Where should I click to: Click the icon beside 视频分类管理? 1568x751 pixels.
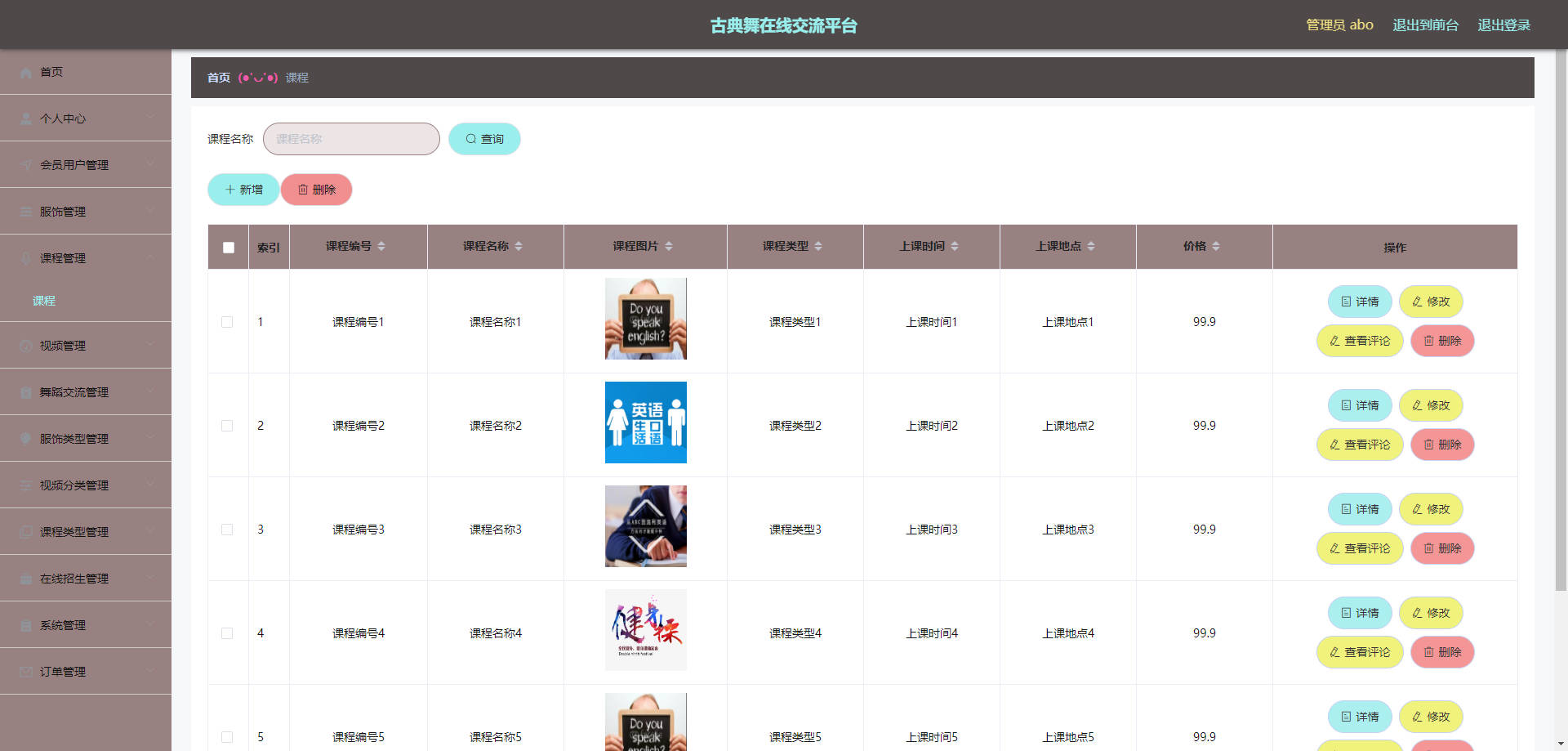coord(26,486)
